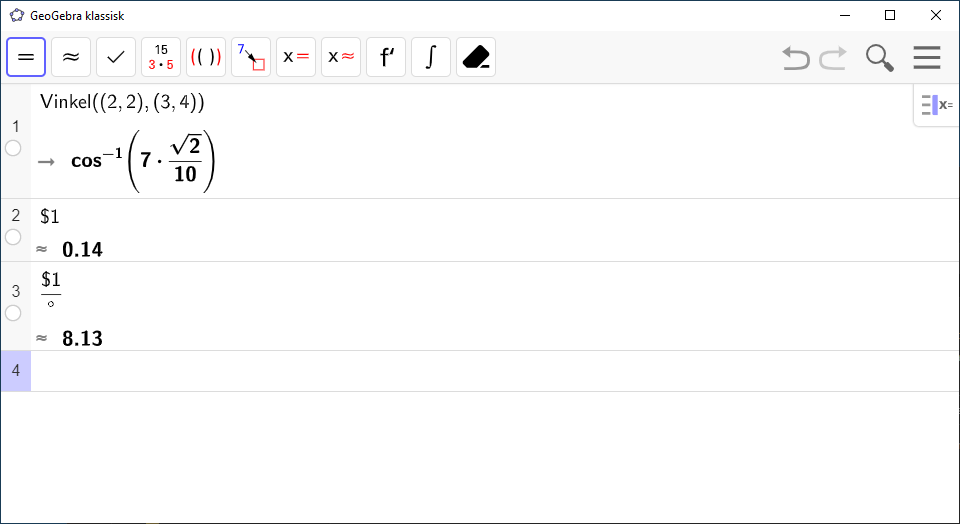Open the views style bar panel toggle
Image resolution: width=960 pixels, height=524 pixels.
pyautogui.click(x=936, y=104)
